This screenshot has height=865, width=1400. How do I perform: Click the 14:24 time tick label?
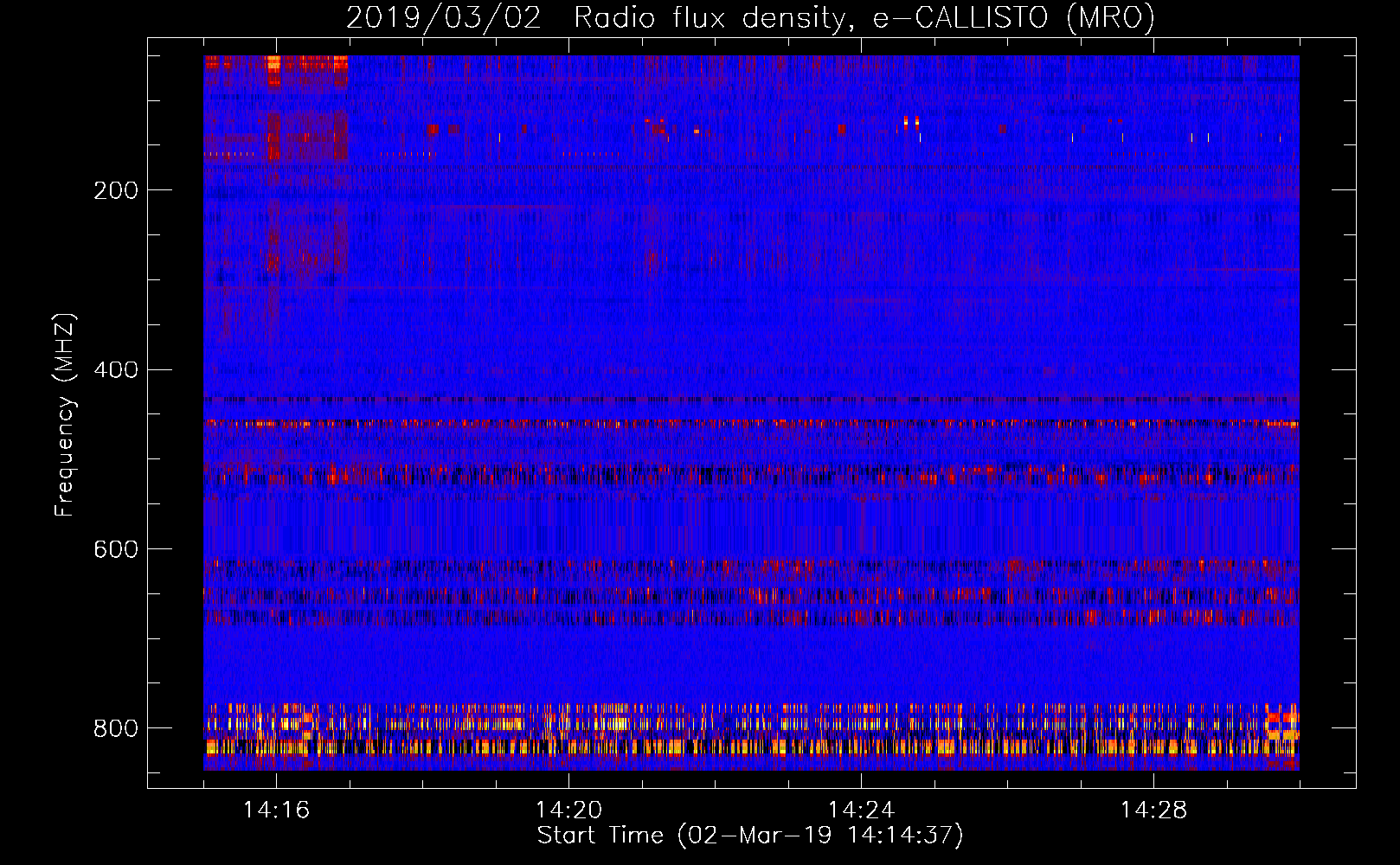[861, 810]
